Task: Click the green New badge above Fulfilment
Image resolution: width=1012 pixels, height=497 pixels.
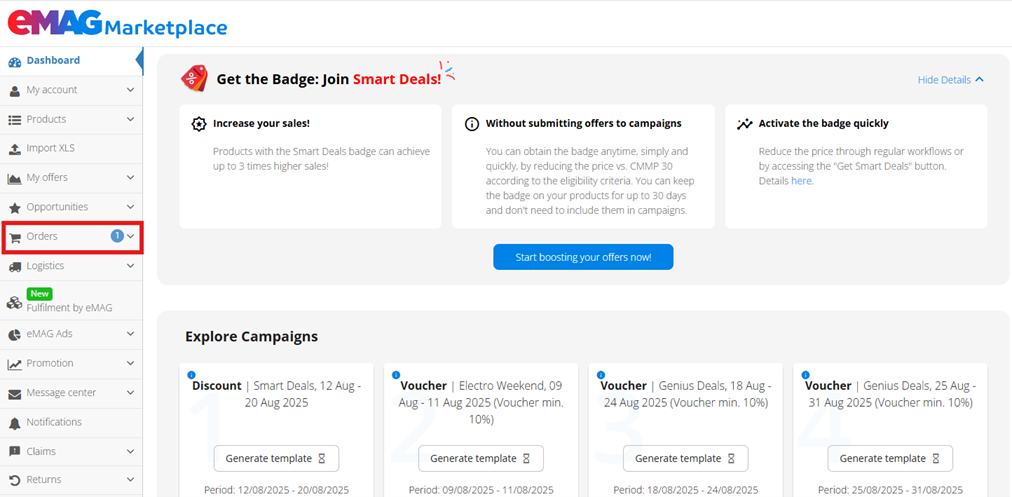Action: point(39,294)
